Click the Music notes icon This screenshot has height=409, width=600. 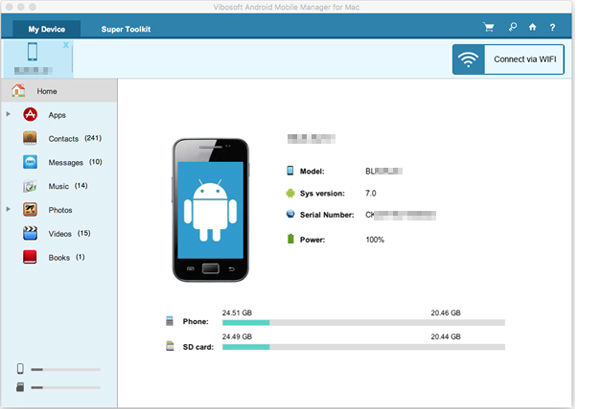[x=30, y=186]
